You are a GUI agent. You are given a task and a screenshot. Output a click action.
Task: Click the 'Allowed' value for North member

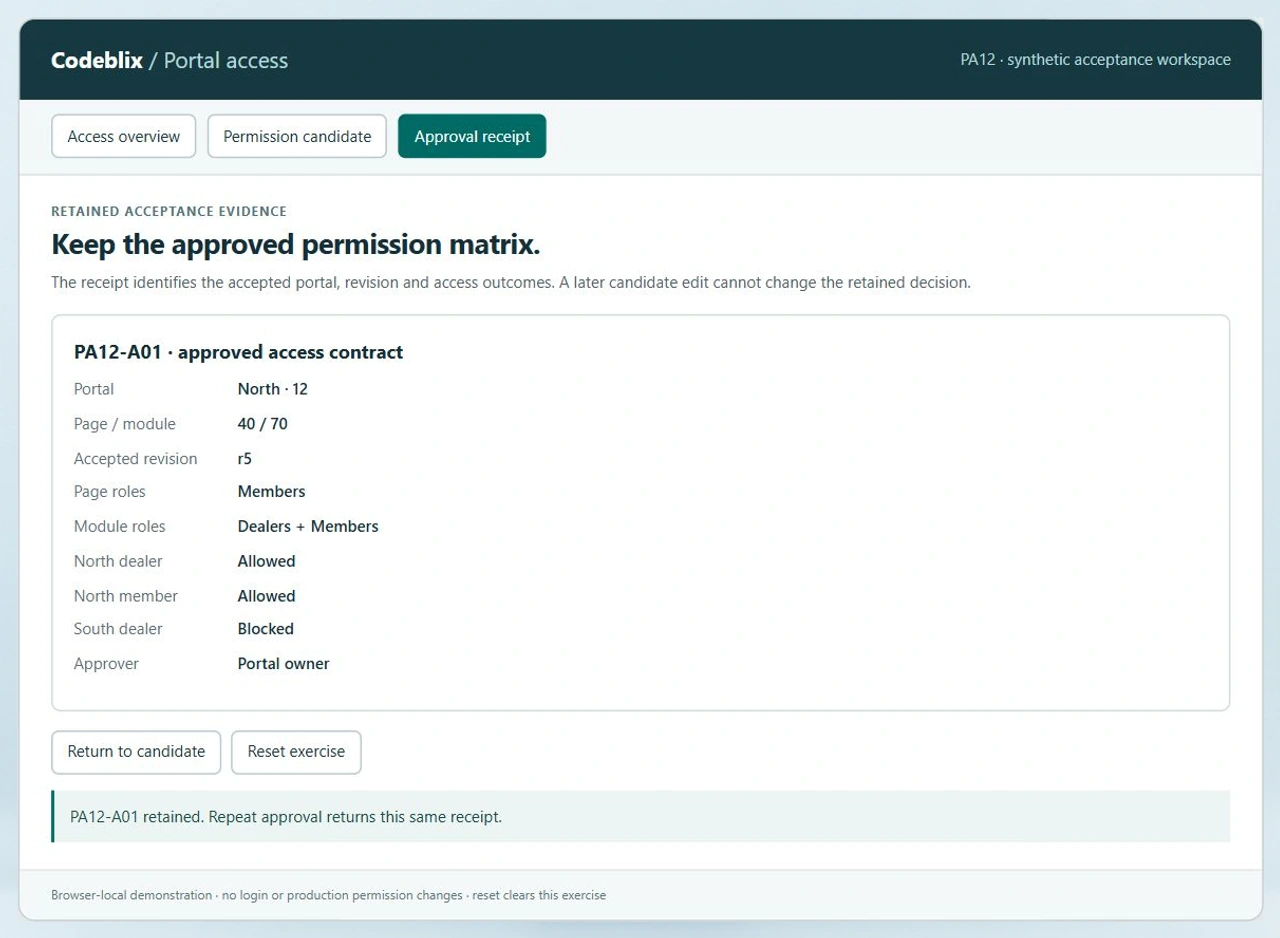pos(267,596)
